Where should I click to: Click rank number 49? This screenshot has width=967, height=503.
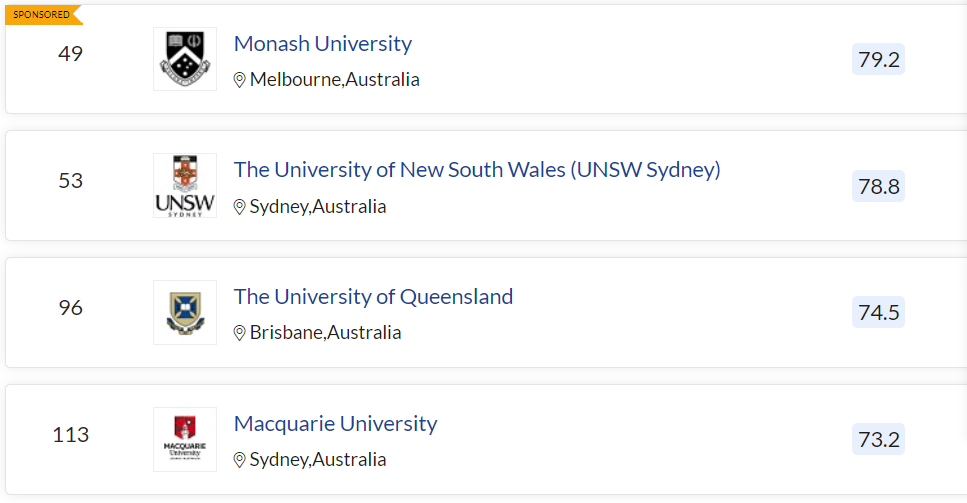pos(70,54)
